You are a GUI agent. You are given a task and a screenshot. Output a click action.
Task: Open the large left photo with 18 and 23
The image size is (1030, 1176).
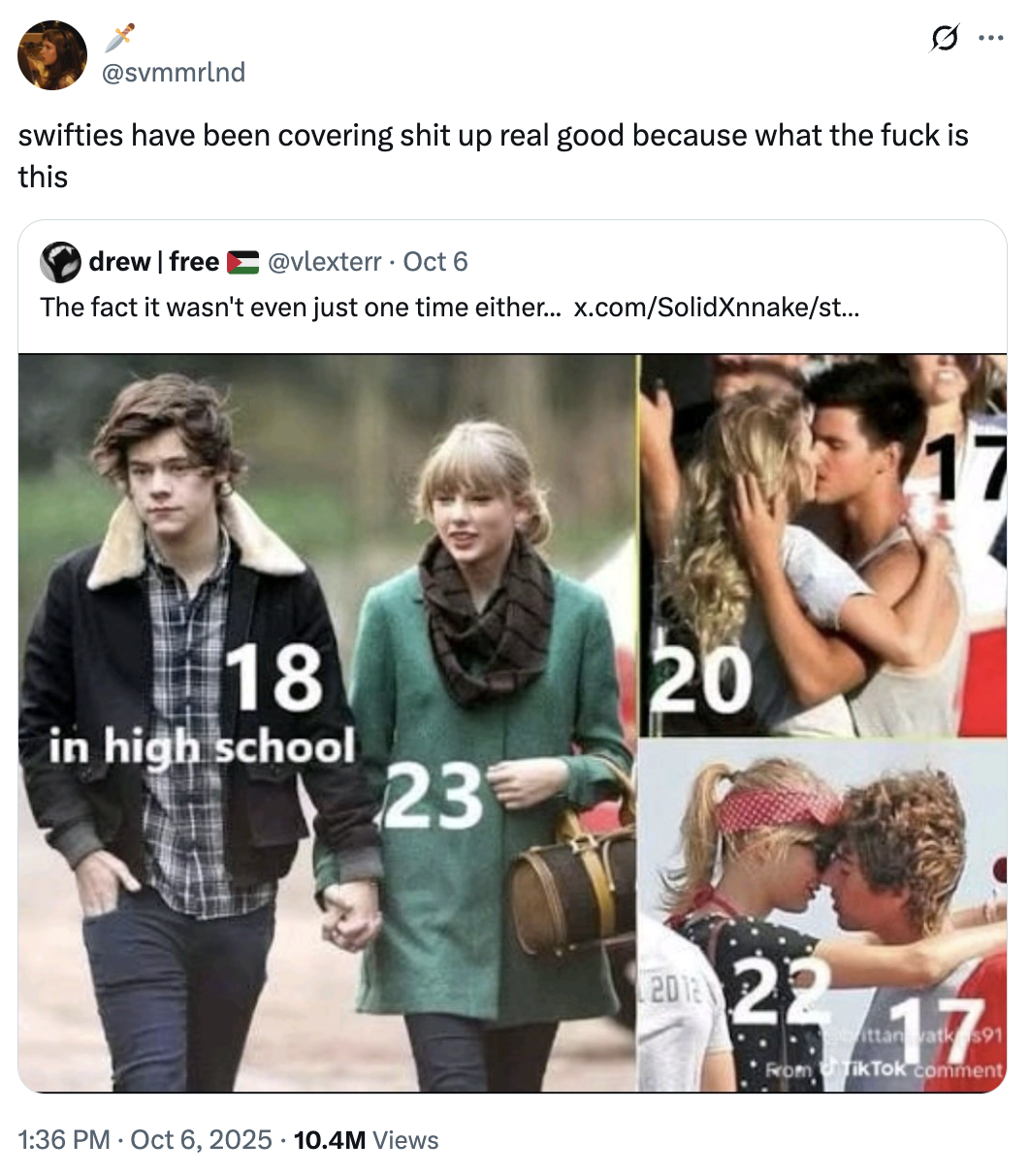coord(328,723)
